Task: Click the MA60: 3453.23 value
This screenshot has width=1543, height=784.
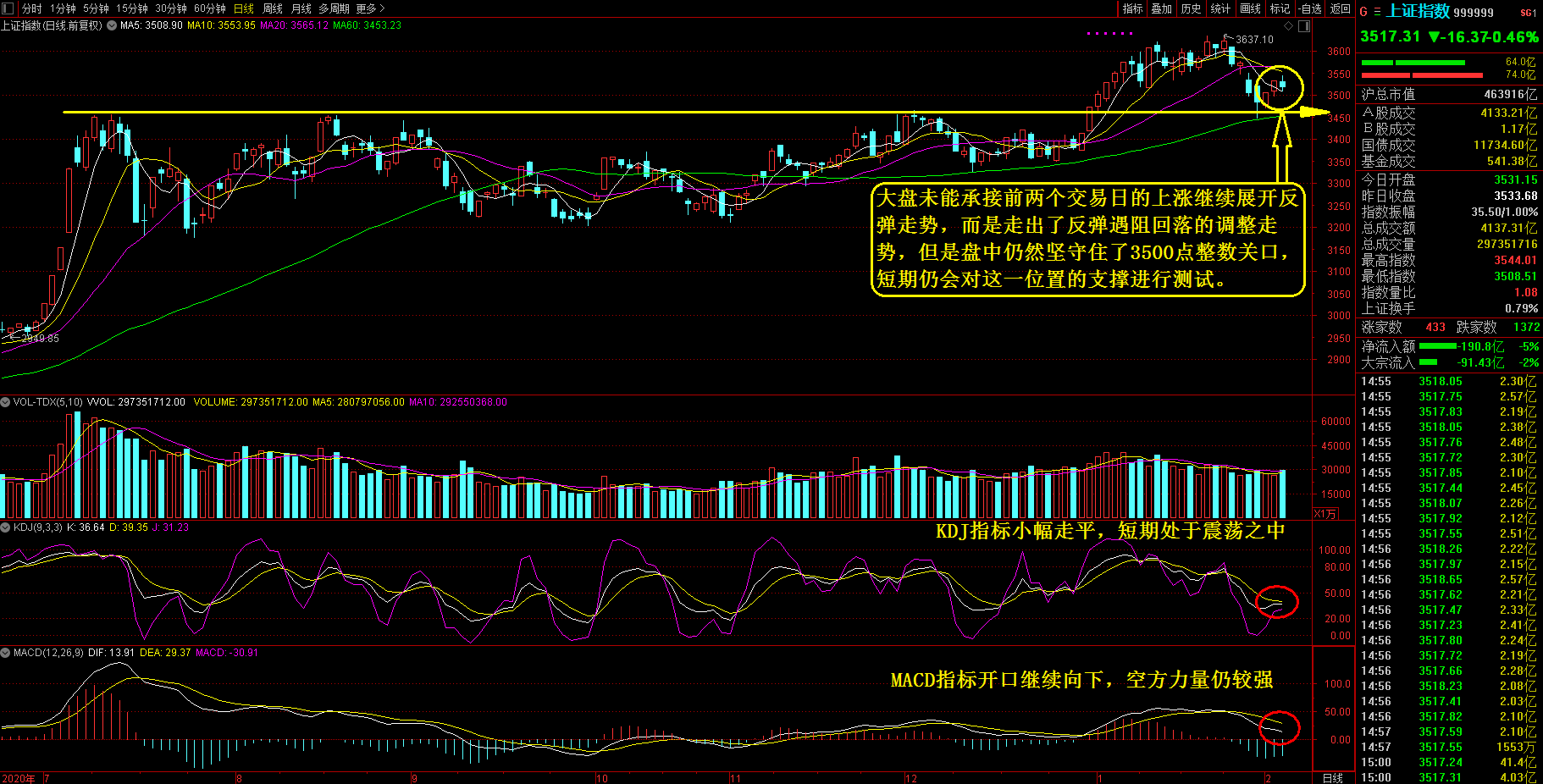Action: coord(367,25)
